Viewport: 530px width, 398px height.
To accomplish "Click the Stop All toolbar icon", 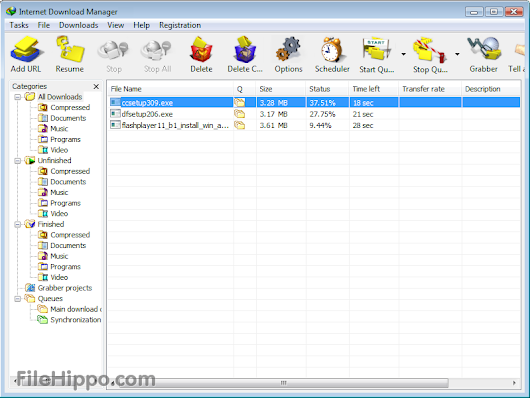I will tap(157, 55).
